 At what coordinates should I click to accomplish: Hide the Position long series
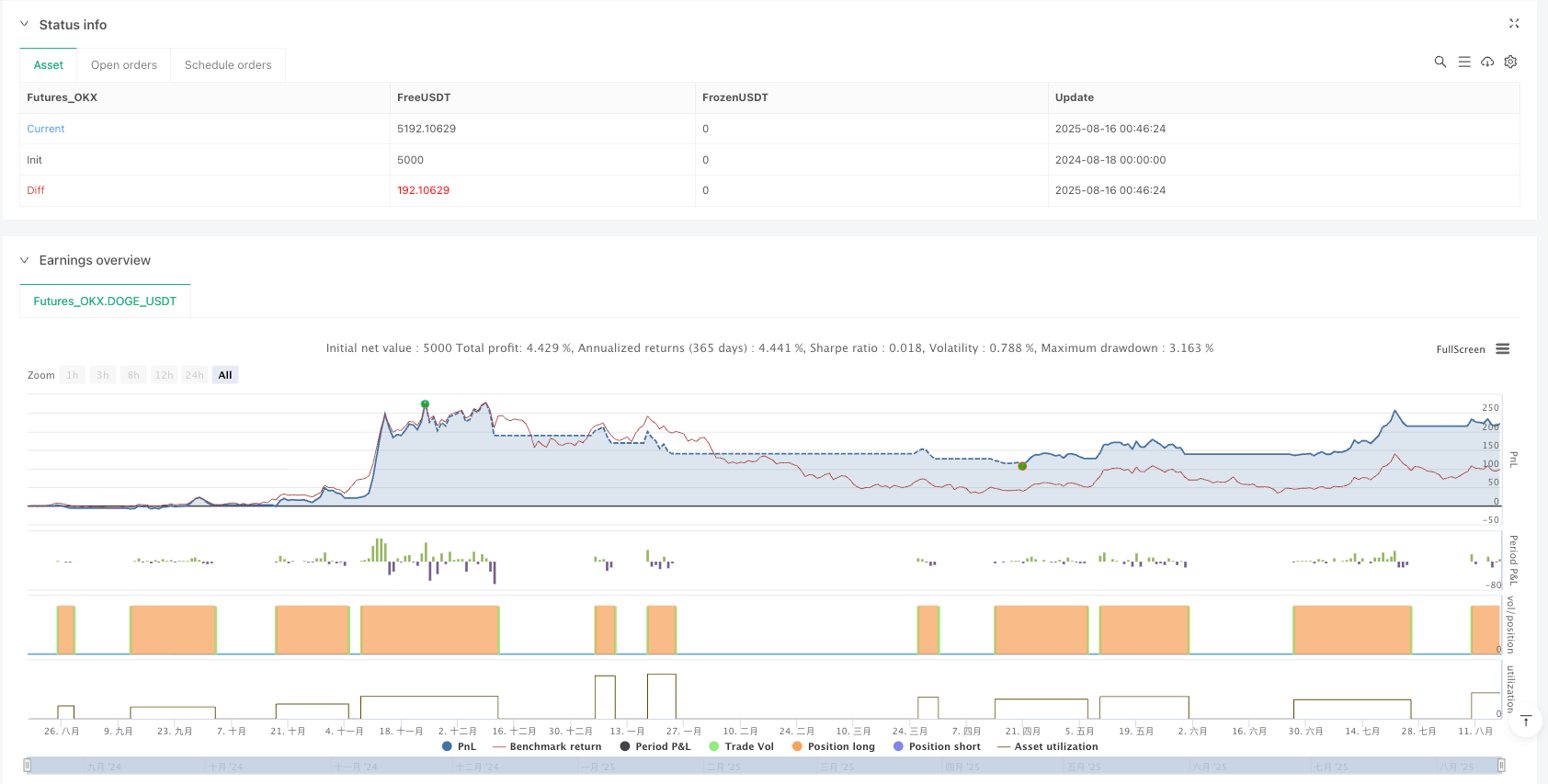point(833,746)
